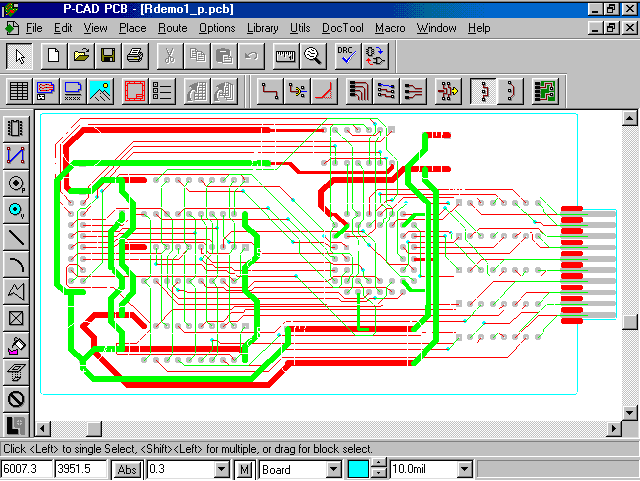Open the Edit menu
The width and height of the screenshot is (640, 481).
click(x=63, y=28)
